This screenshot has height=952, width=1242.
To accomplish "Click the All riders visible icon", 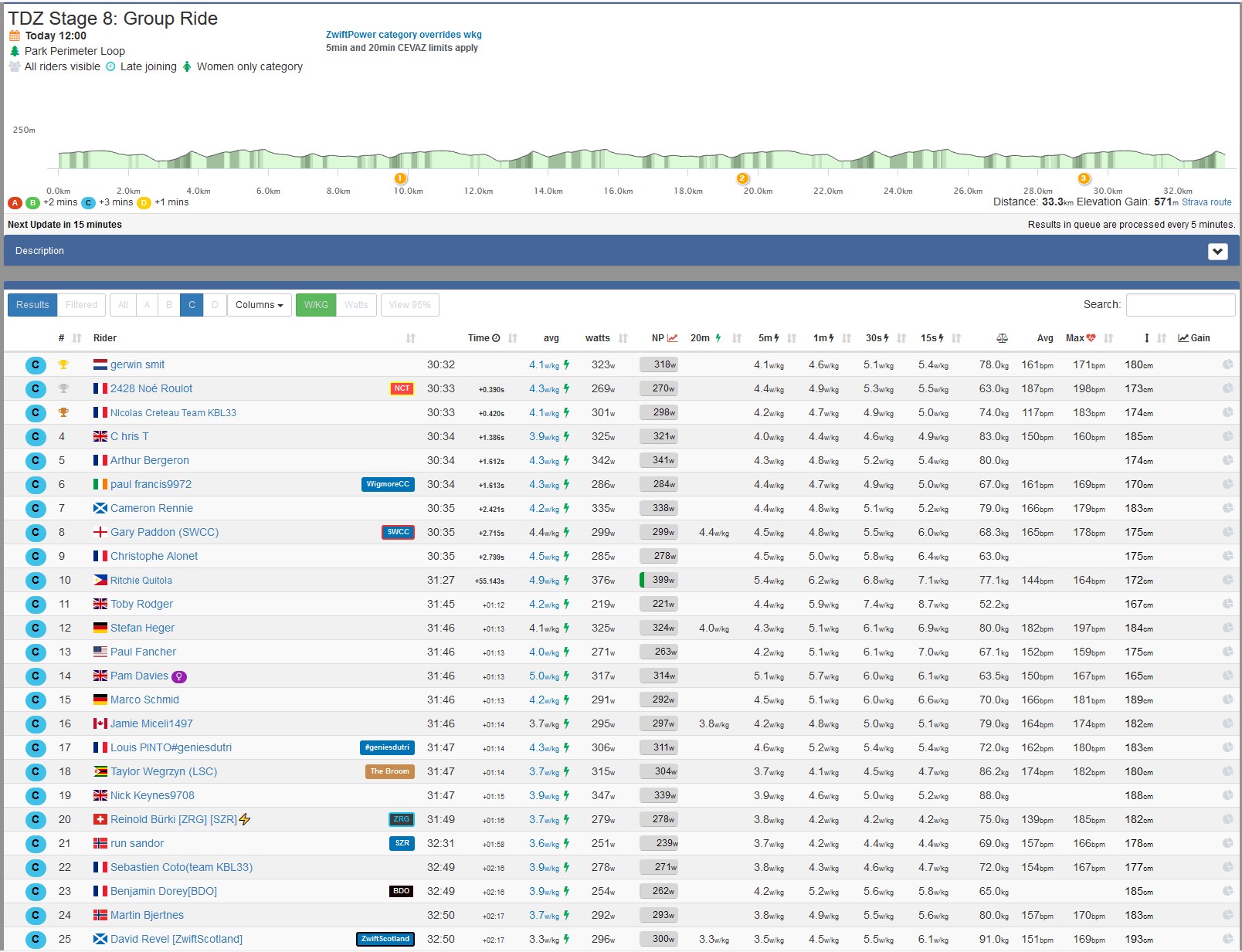I will [x=15, y=66].
